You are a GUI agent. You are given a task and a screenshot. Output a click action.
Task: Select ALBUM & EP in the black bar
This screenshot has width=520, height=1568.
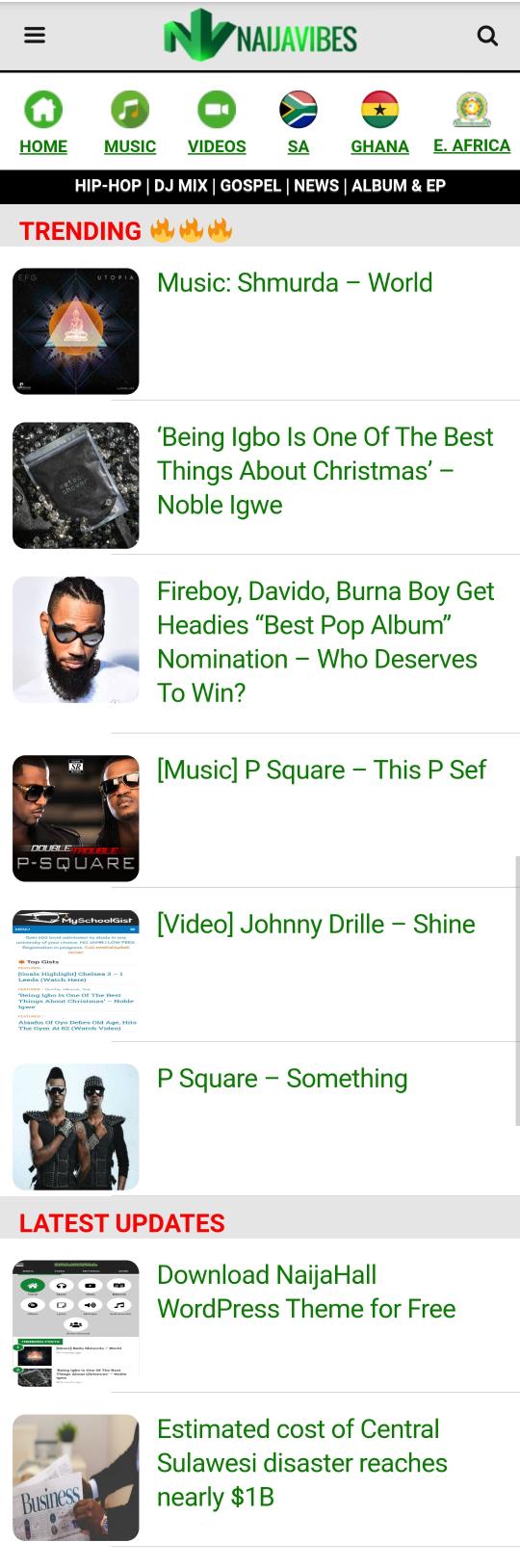click(399, 185)
